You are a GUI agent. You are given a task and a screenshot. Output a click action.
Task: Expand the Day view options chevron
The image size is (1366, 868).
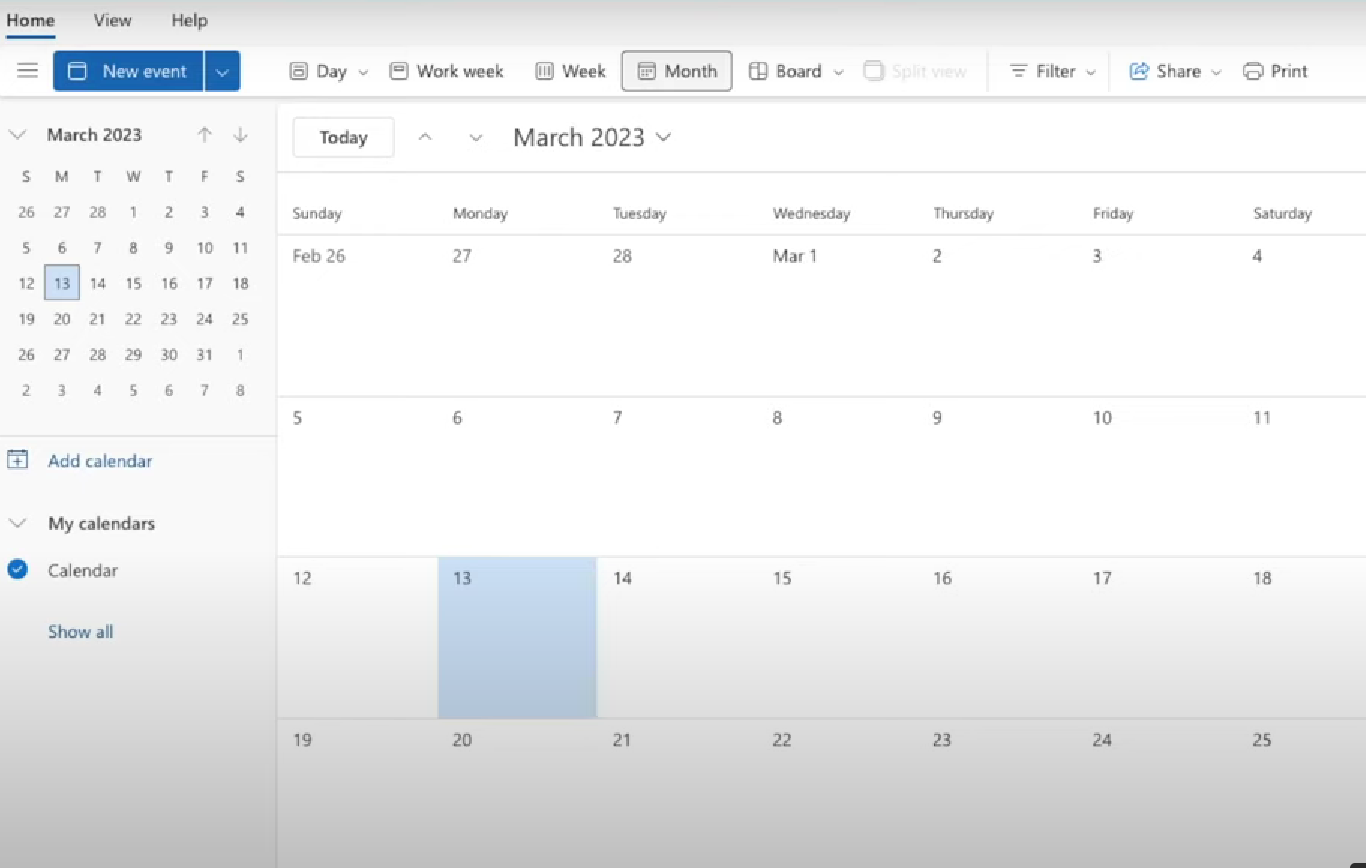coord(363,72)
